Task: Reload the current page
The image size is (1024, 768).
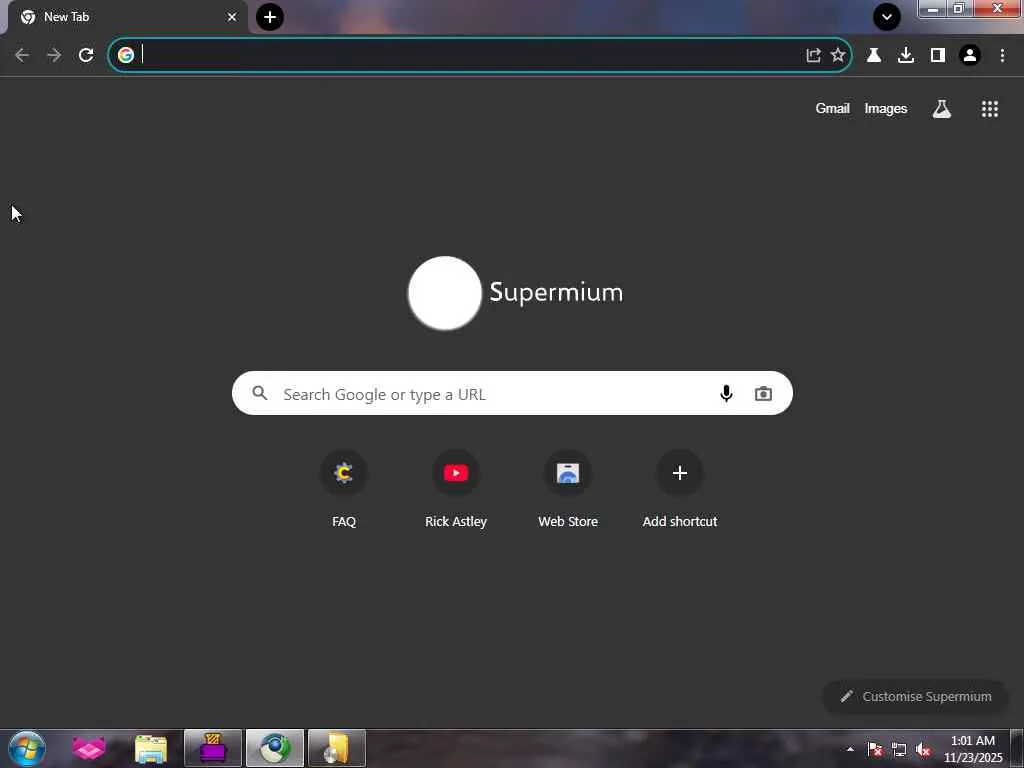Action: 86,55
